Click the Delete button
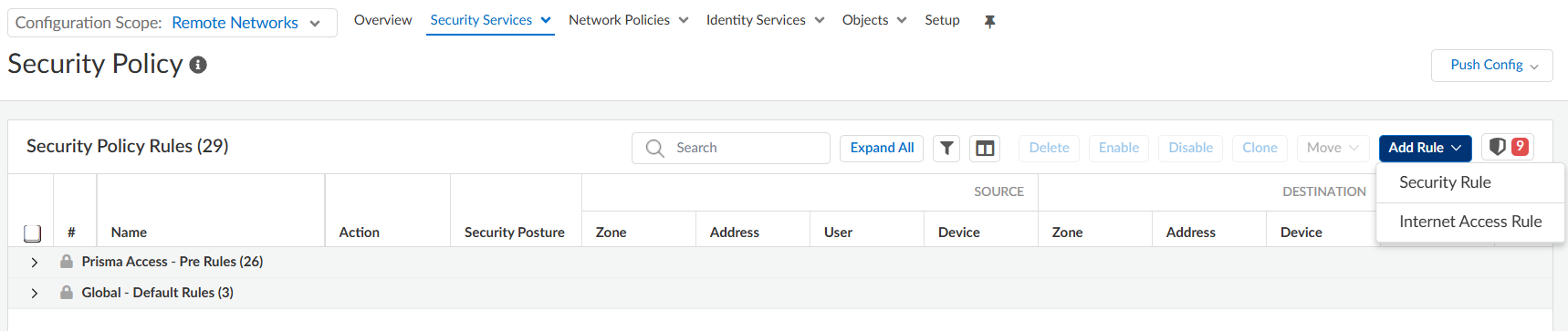1568x331 pixels. click(x=1049, y=148)
